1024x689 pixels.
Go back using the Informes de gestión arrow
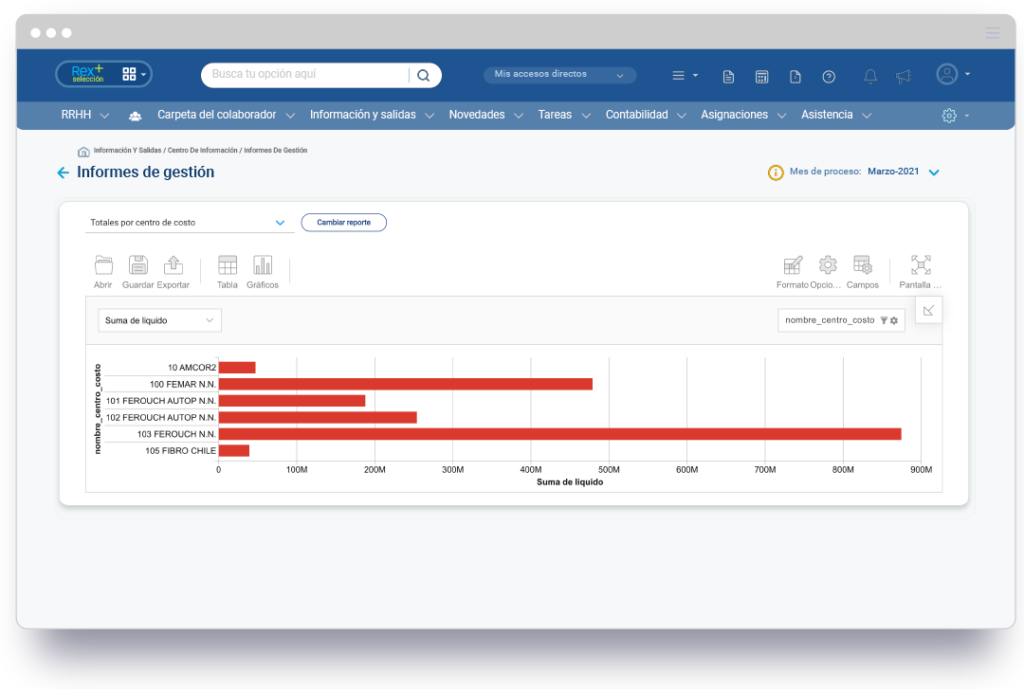(x=62, y=172)
